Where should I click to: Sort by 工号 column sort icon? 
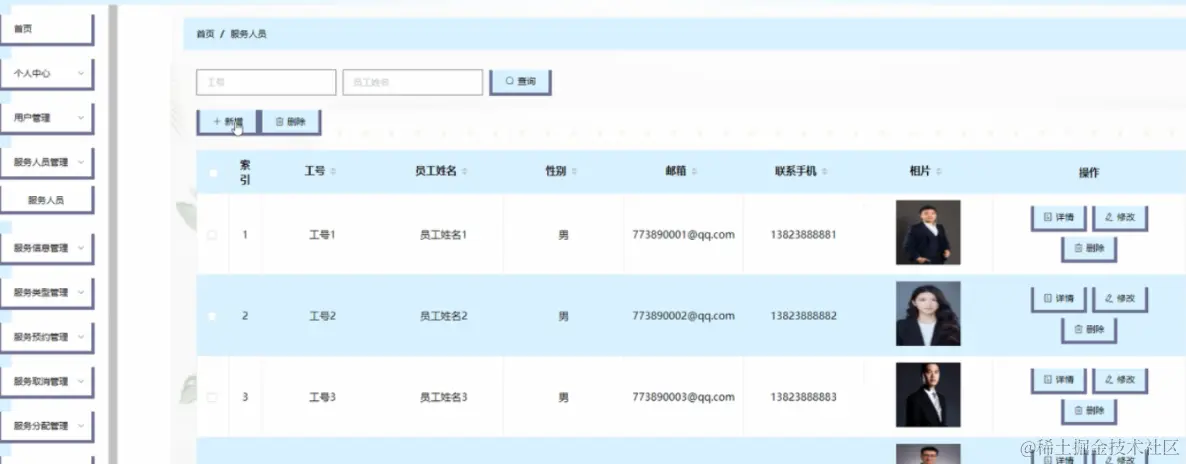point(333,172)
